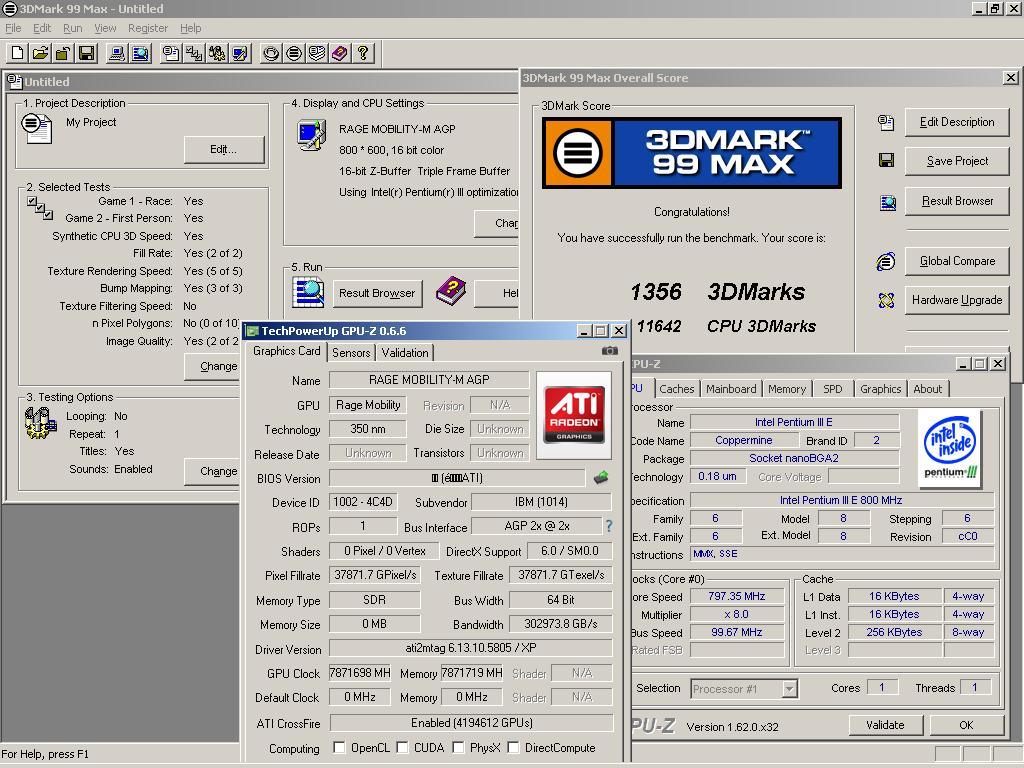Image resolution: width=1024 pixels, height=768 pixels.
Task: Open the Register menu
Action: pos(148,28)
